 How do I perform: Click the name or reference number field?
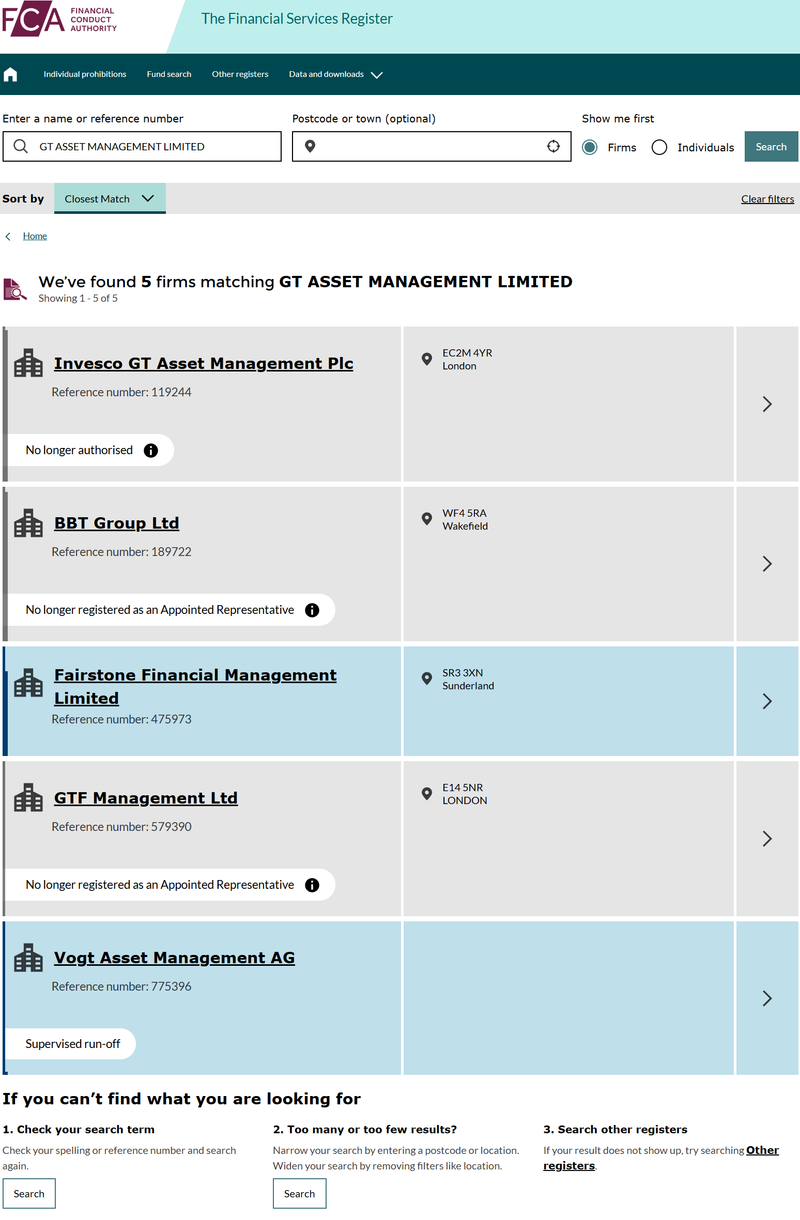coord(142,147)
